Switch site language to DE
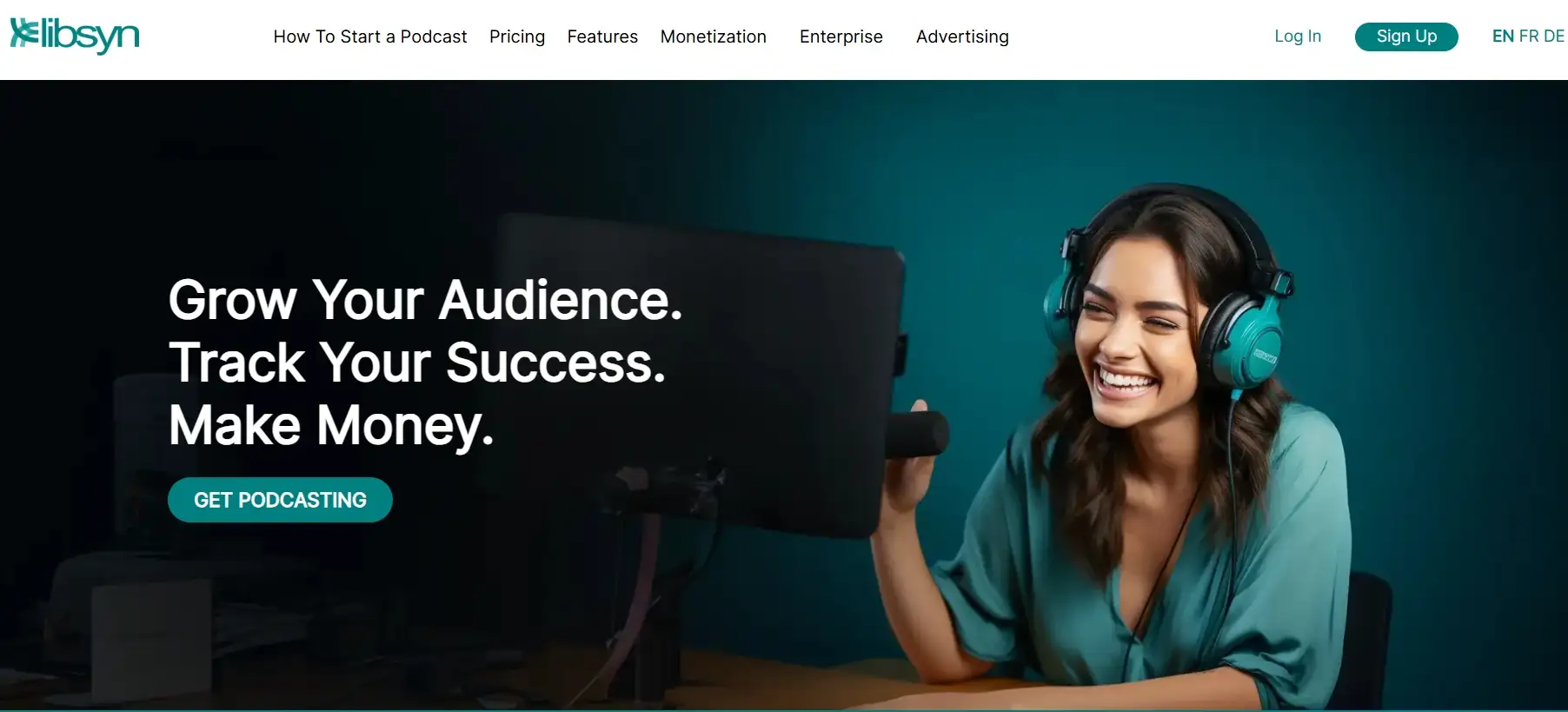This screenshot has width=1568, height=712. click(1554, 37)
